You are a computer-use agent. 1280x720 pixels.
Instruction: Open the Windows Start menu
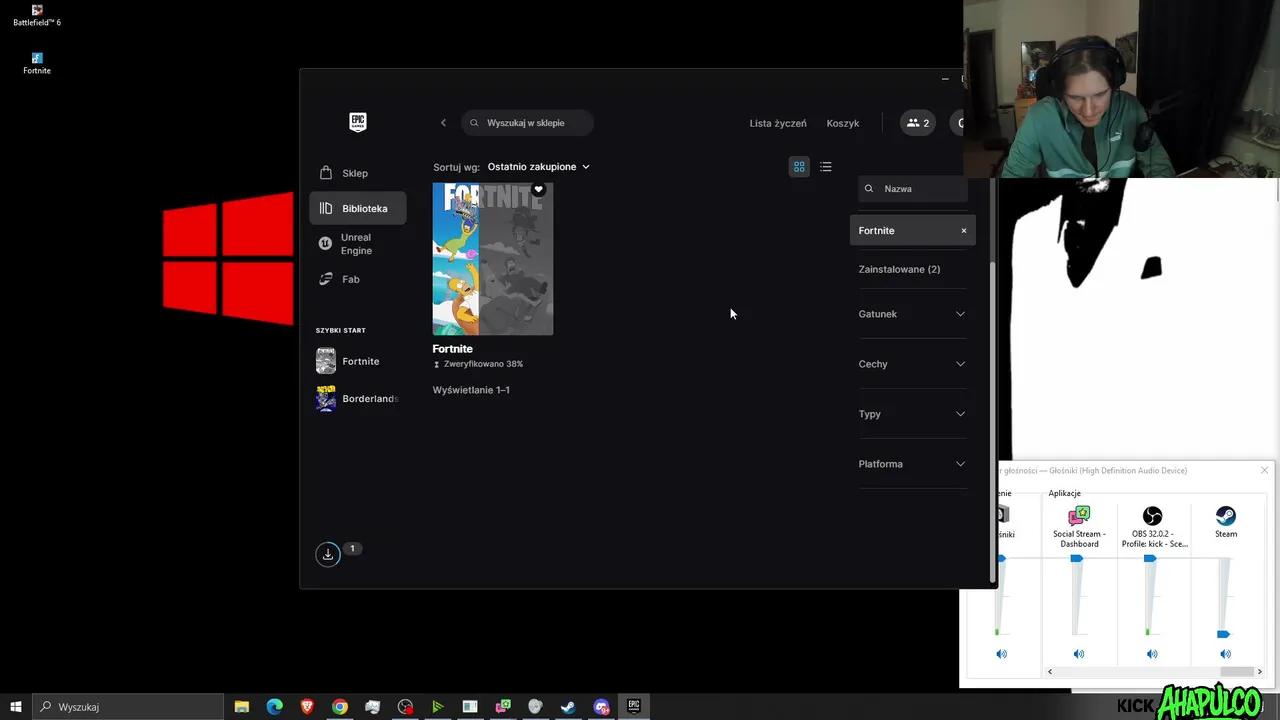tap(16, 707)
